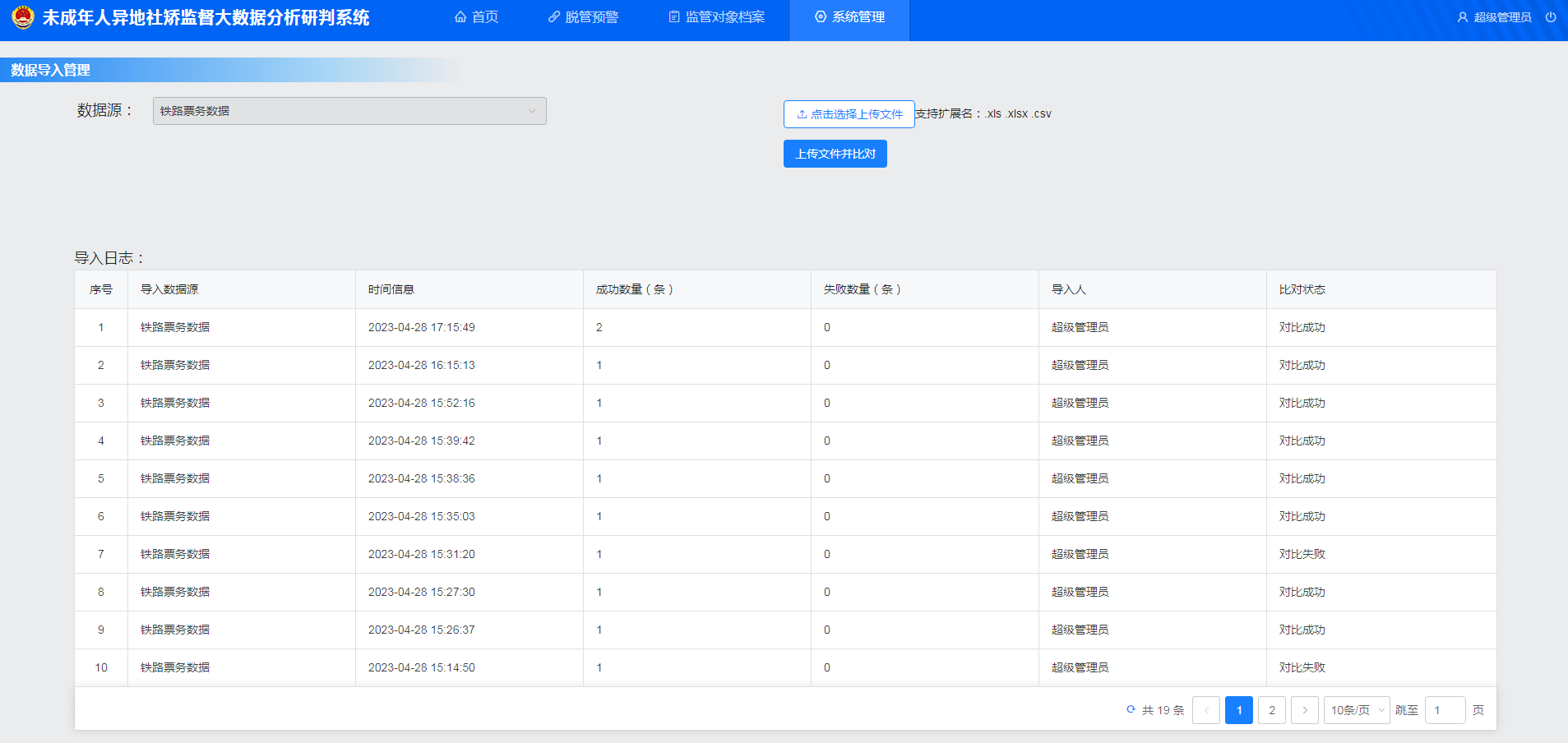Open the 数据源 dropdown
The height and width of the screenshot is (743, 1568).
pos(349,111)
